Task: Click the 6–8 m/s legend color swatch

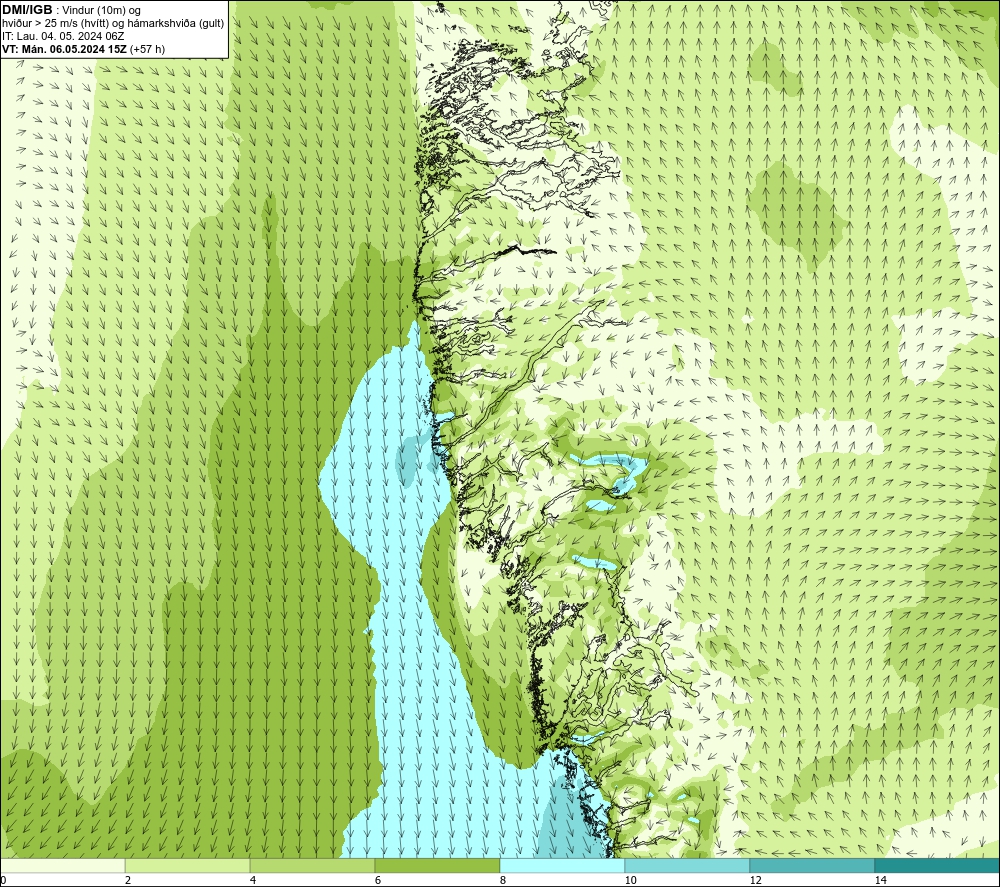Action: click(x=438, y=865)
